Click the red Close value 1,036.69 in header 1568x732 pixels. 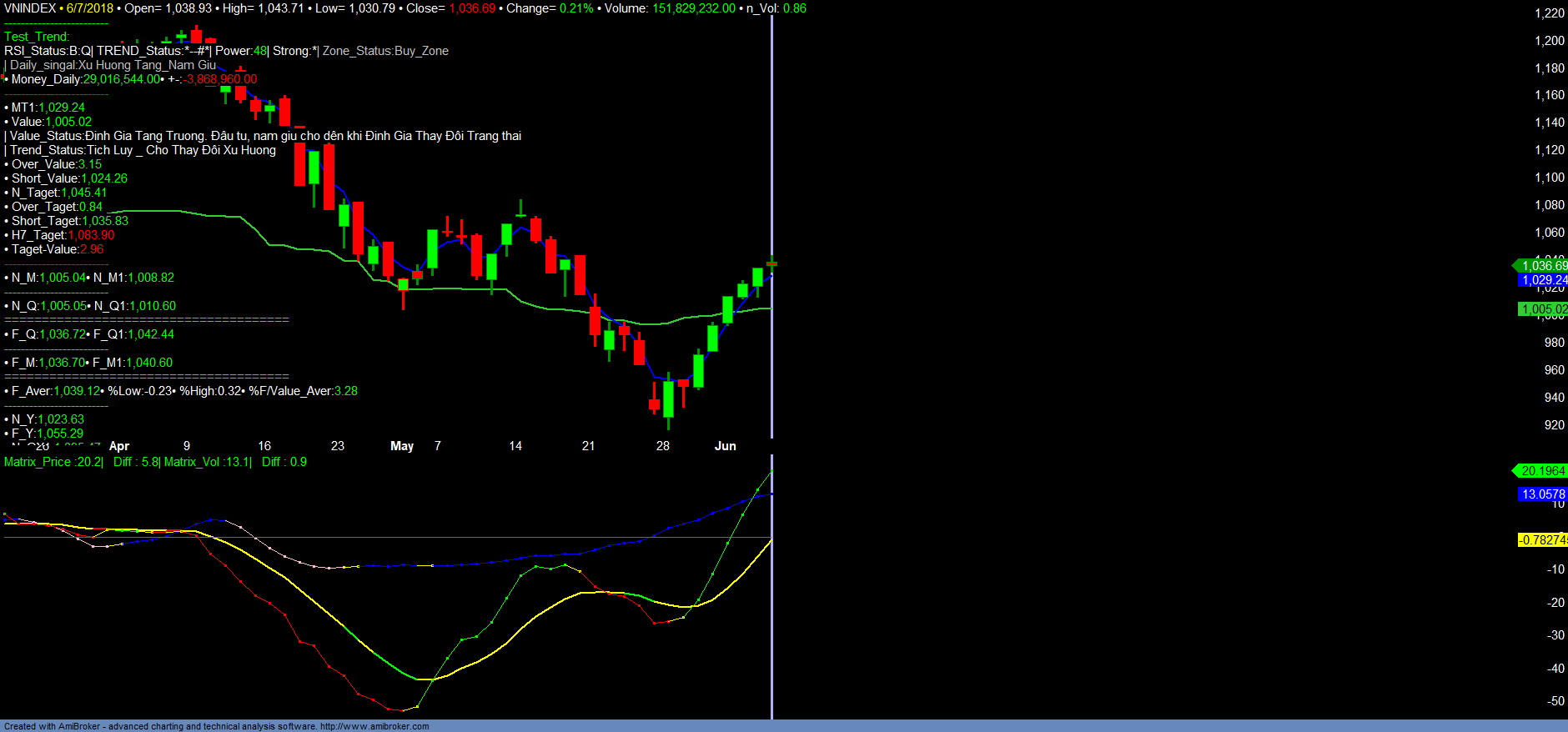(472, 8)
